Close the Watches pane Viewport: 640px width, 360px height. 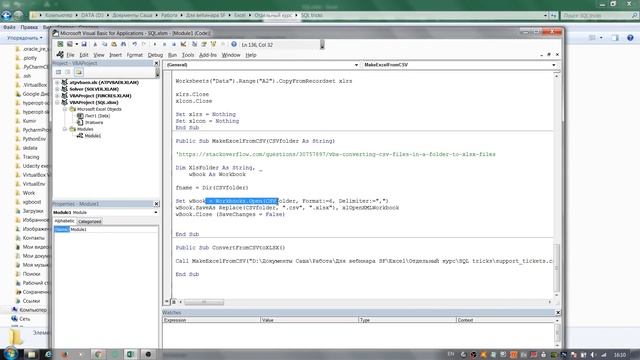click(x=558, y=312)
